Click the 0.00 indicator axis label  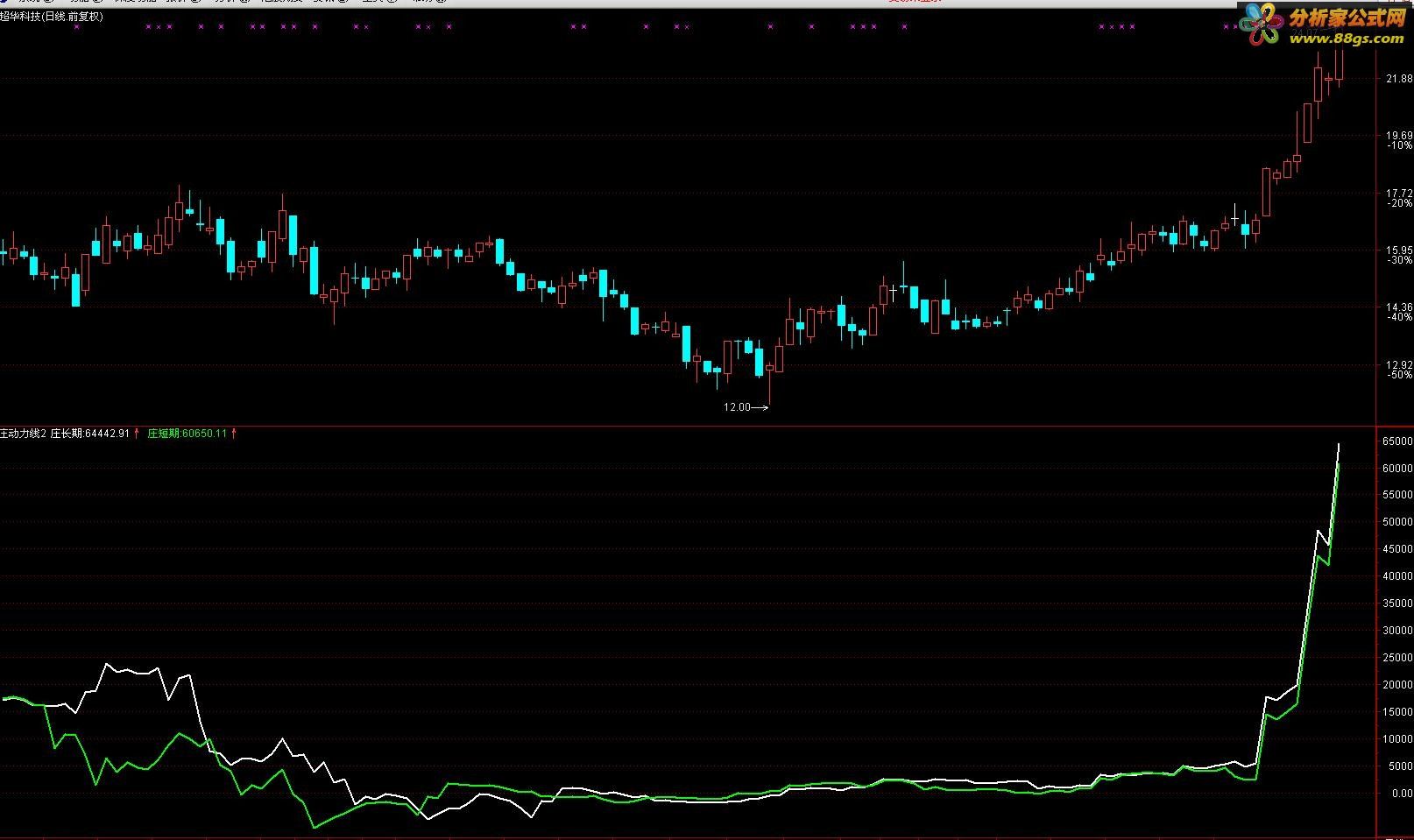click(x=1401, y=794)
